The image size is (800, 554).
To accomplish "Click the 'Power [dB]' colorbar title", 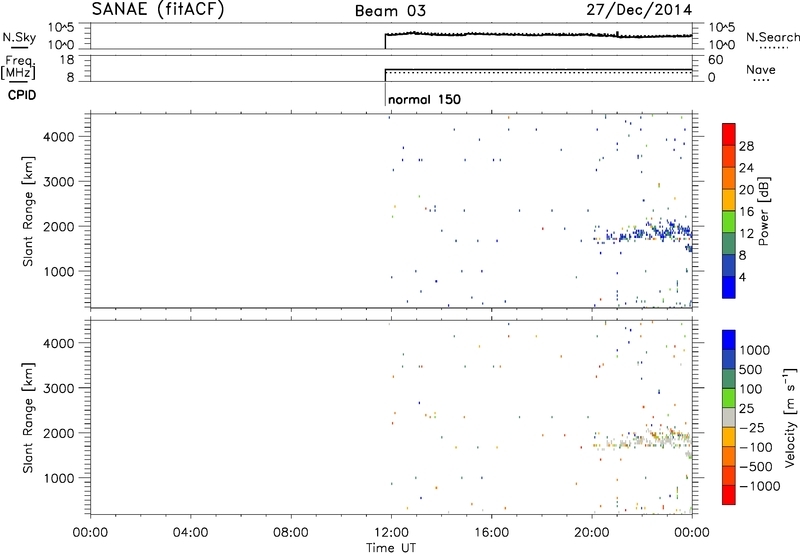I will click(763, 211).
